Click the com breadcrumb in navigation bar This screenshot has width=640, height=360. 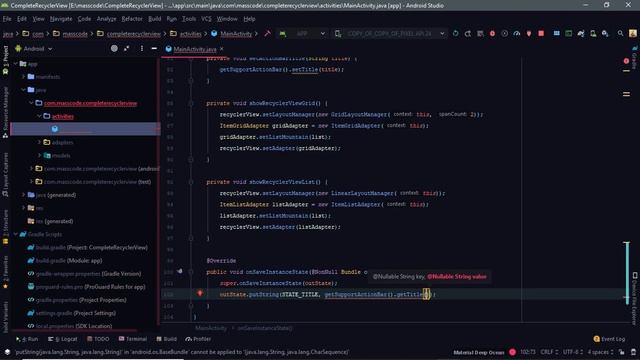[x=38, y=34]
